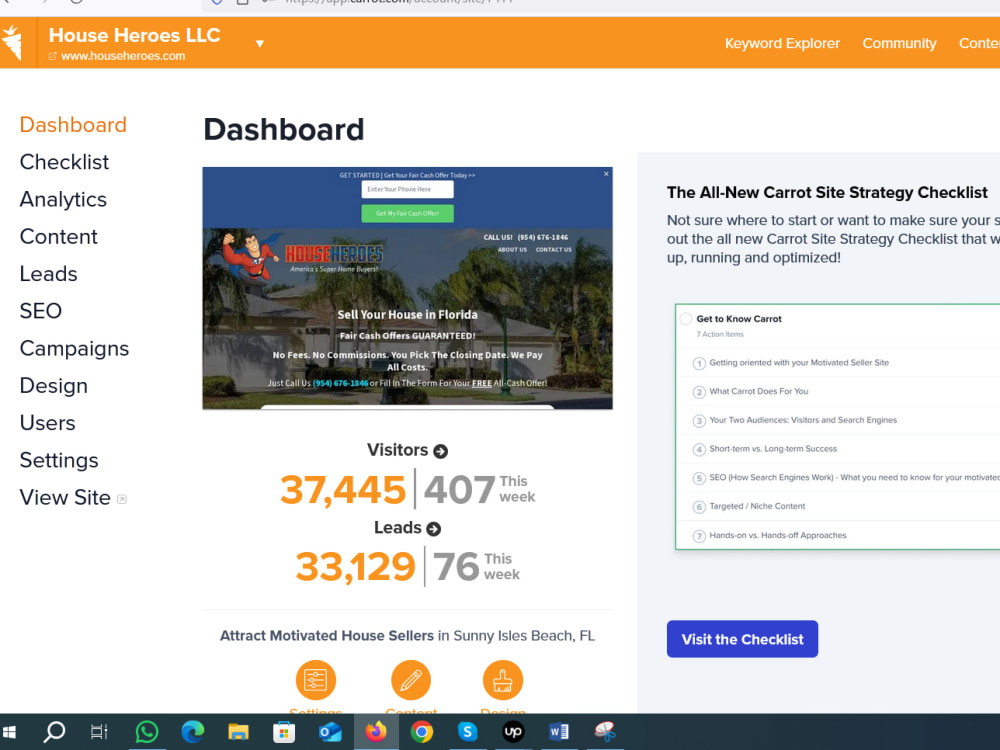
Task: Click Visit the Checklist button
Action: pyautogui.click(x=742, y=639)
